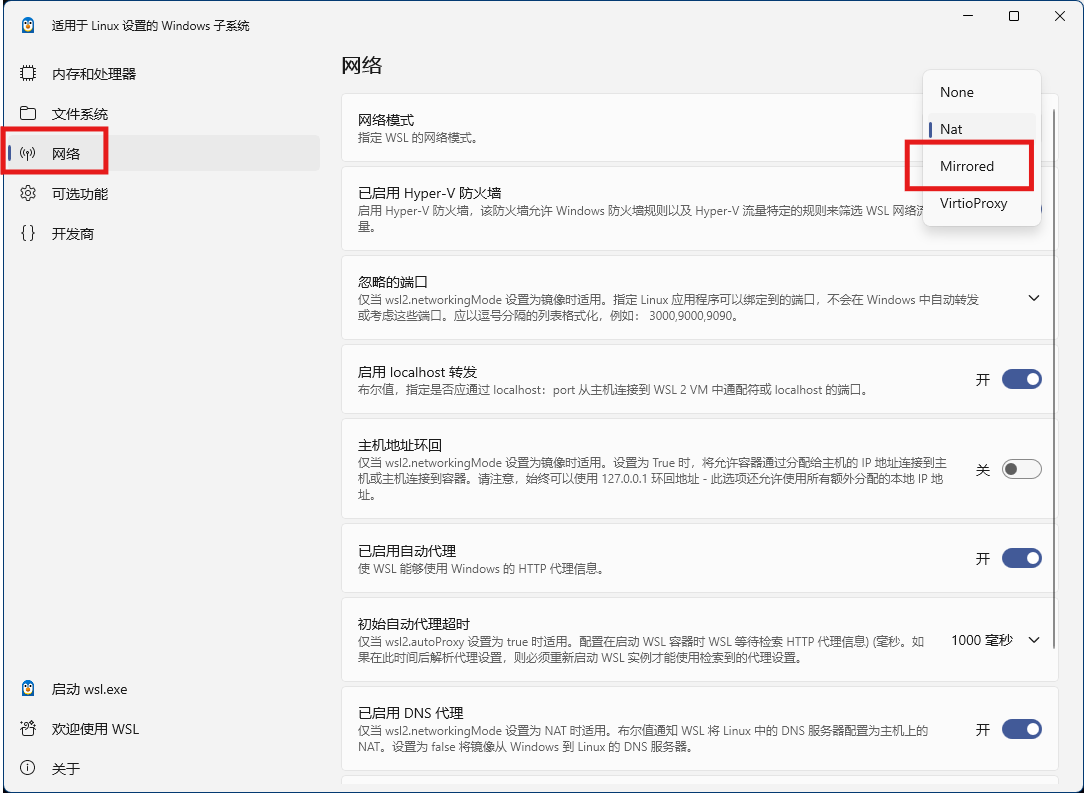Expand the 忽略的端口 setting
Screen dimensions: 1084x793
click(1034, 299)
